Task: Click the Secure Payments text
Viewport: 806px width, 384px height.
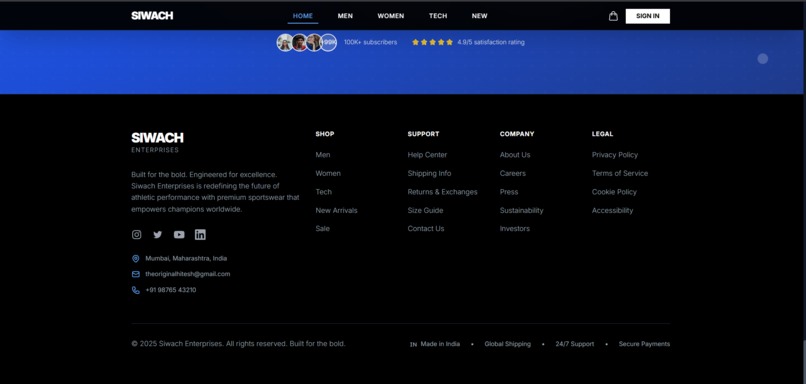Action: coord(644,344)
